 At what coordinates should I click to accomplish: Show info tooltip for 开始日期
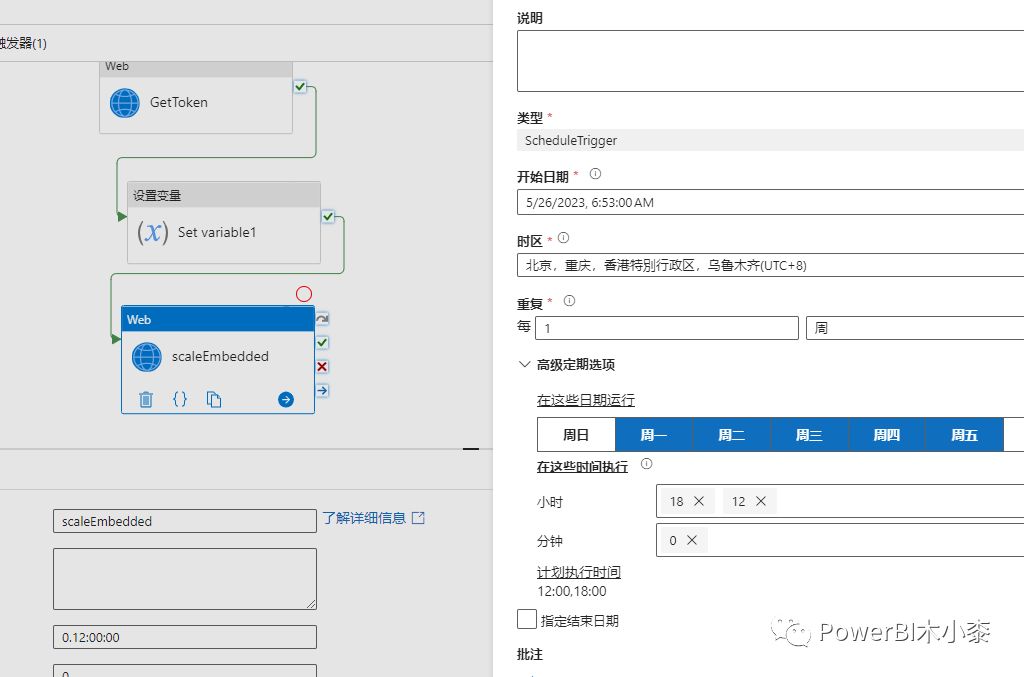click(x=596, y=174)
